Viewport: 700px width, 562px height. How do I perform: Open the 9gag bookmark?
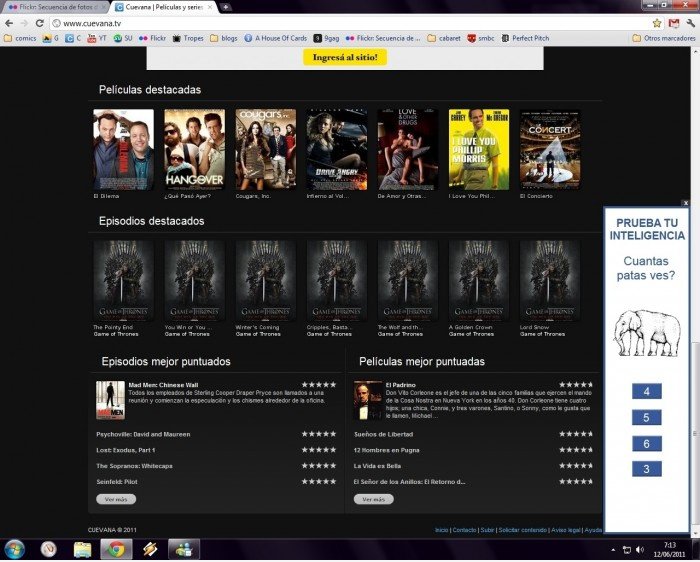pos(326,38)
